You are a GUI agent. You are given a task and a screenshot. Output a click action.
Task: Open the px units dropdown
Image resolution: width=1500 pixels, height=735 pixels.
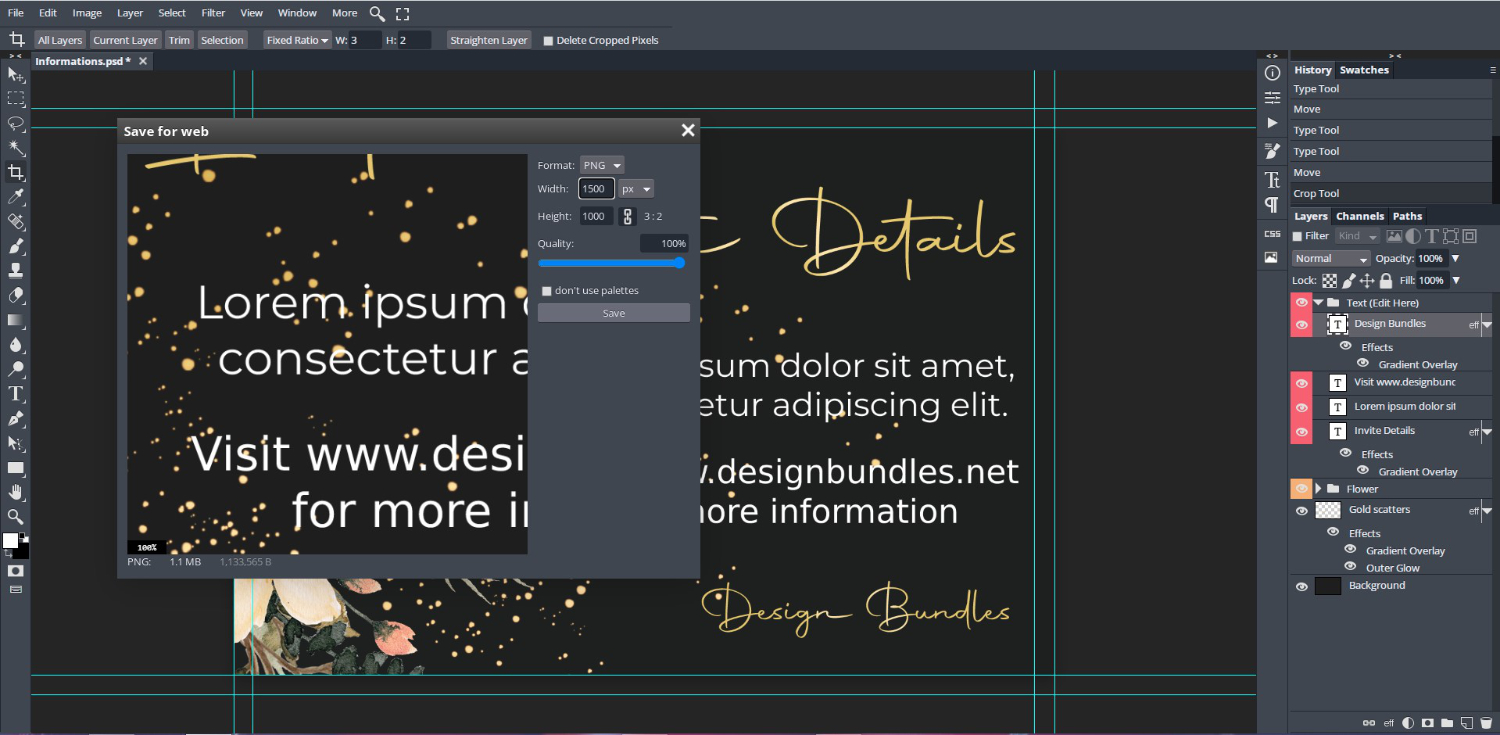point(636,189)
